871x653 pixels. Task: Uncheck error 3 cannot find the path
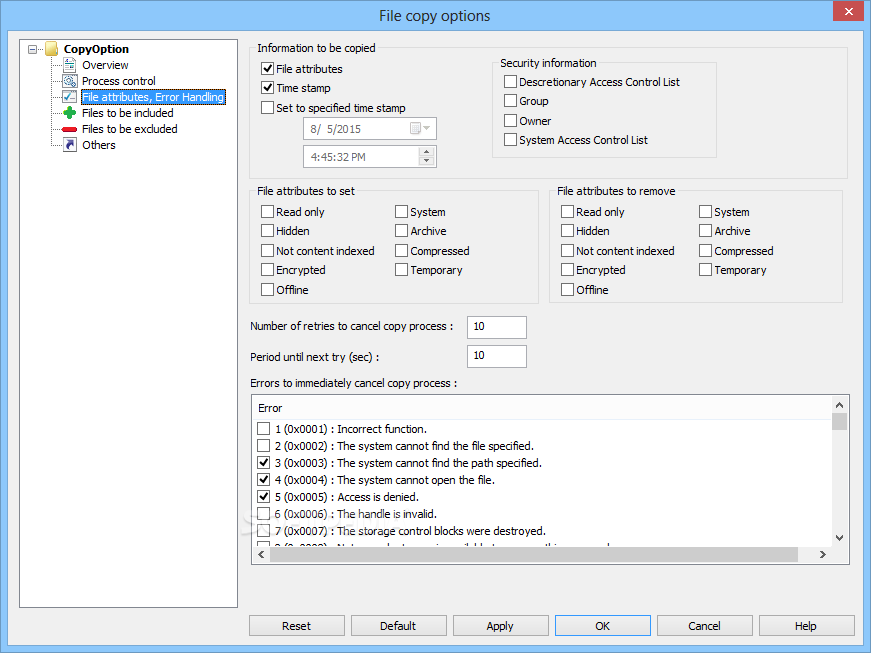click(263, 463)
